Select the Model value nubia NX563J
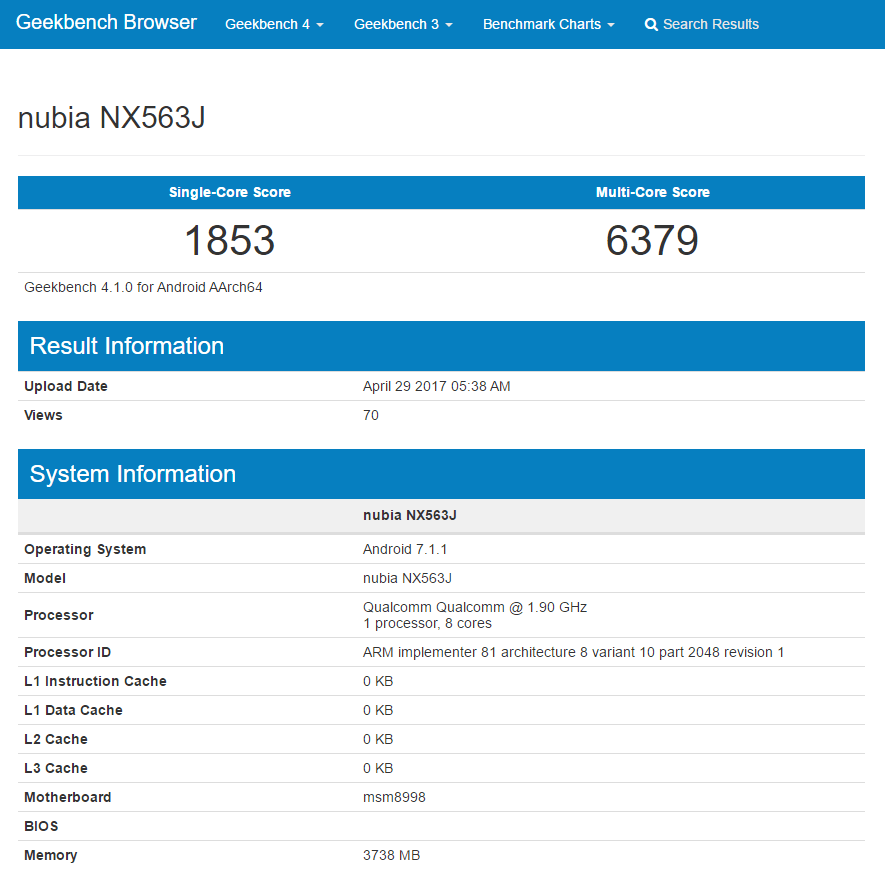 click(x=408, y=578)
